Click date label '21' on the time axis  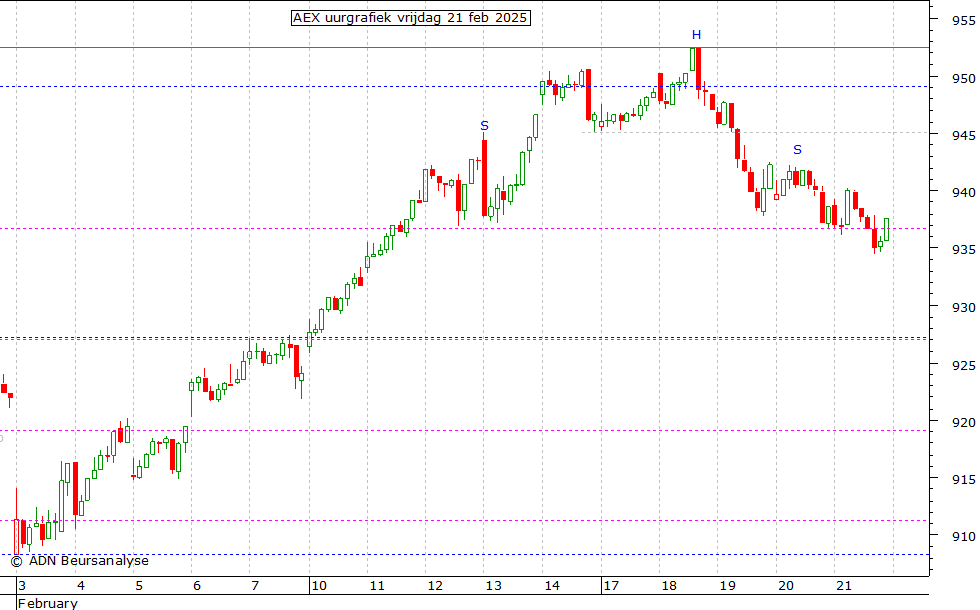pyautogui.click(x=844, y=586)
